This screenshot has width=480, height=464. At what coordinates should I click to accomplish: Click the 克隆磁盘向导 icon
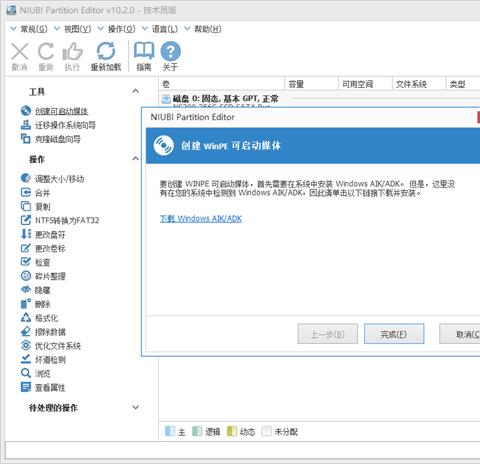point(26,138)
